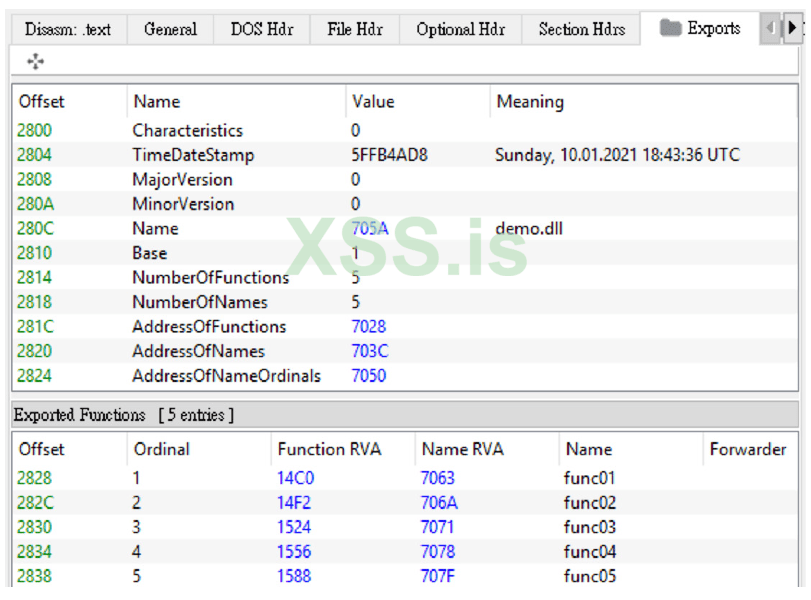The image size is (811, 600).
Task: Follow func03 Function RVA 1524
Action: point(294,528)
